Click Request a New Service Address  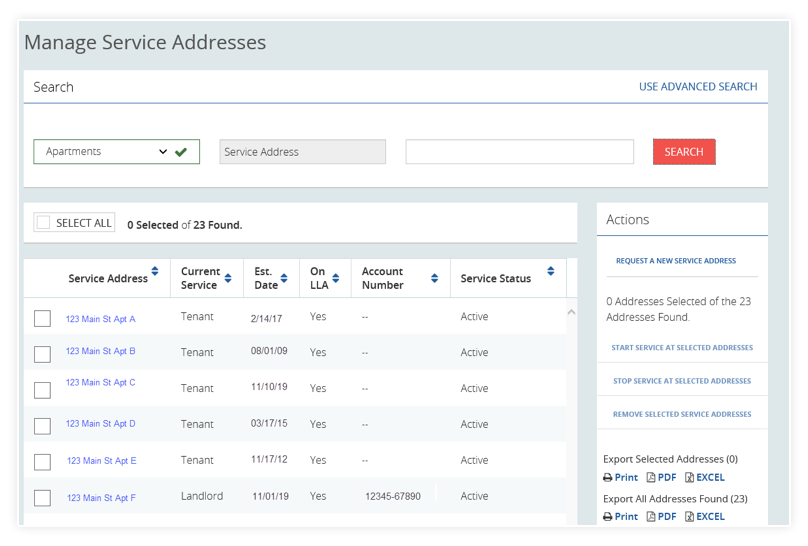click(675, 261)
